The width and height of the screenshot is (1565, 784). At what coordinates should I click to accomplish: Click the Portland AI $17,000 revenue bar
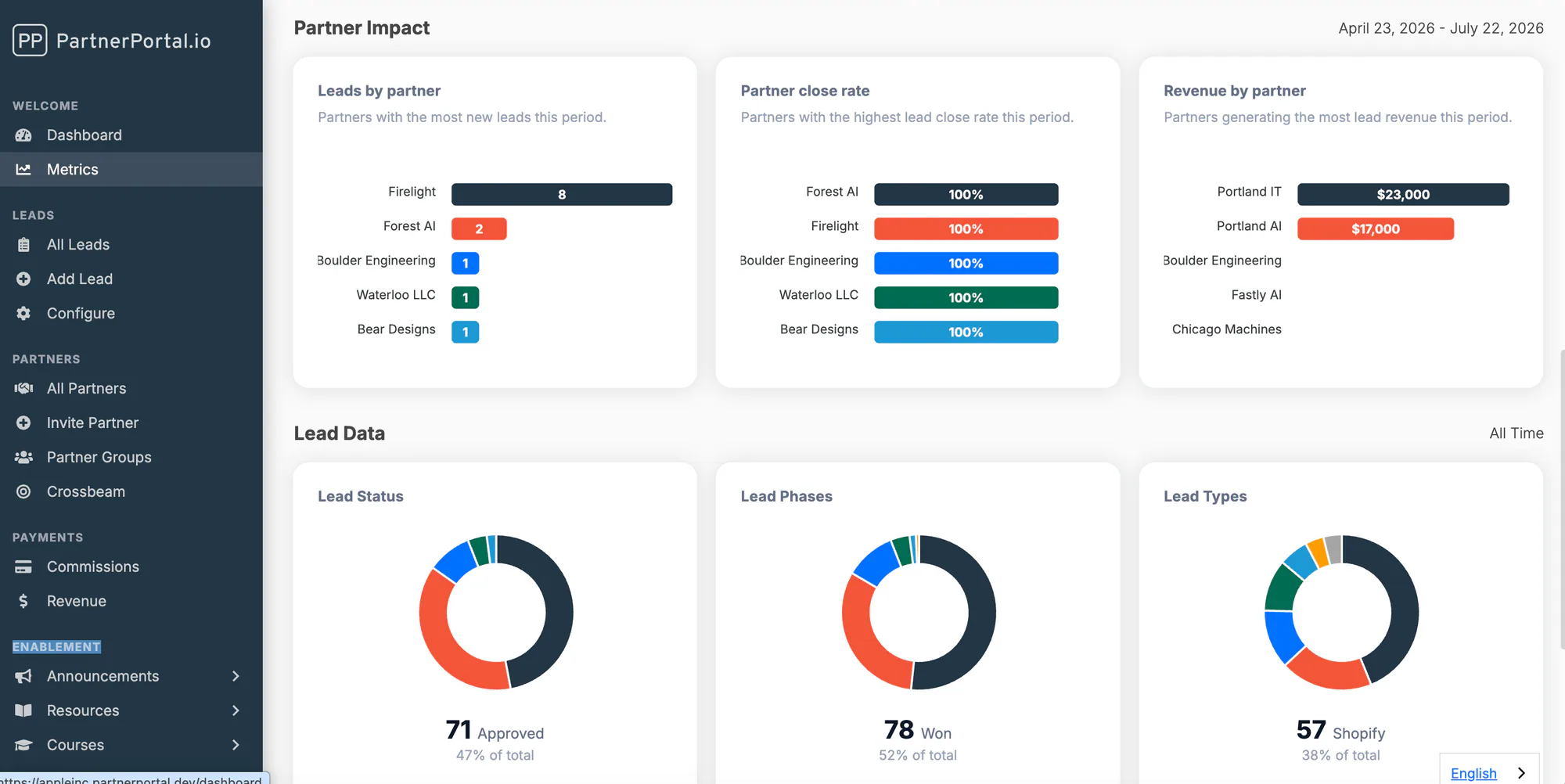(1376, 229)
